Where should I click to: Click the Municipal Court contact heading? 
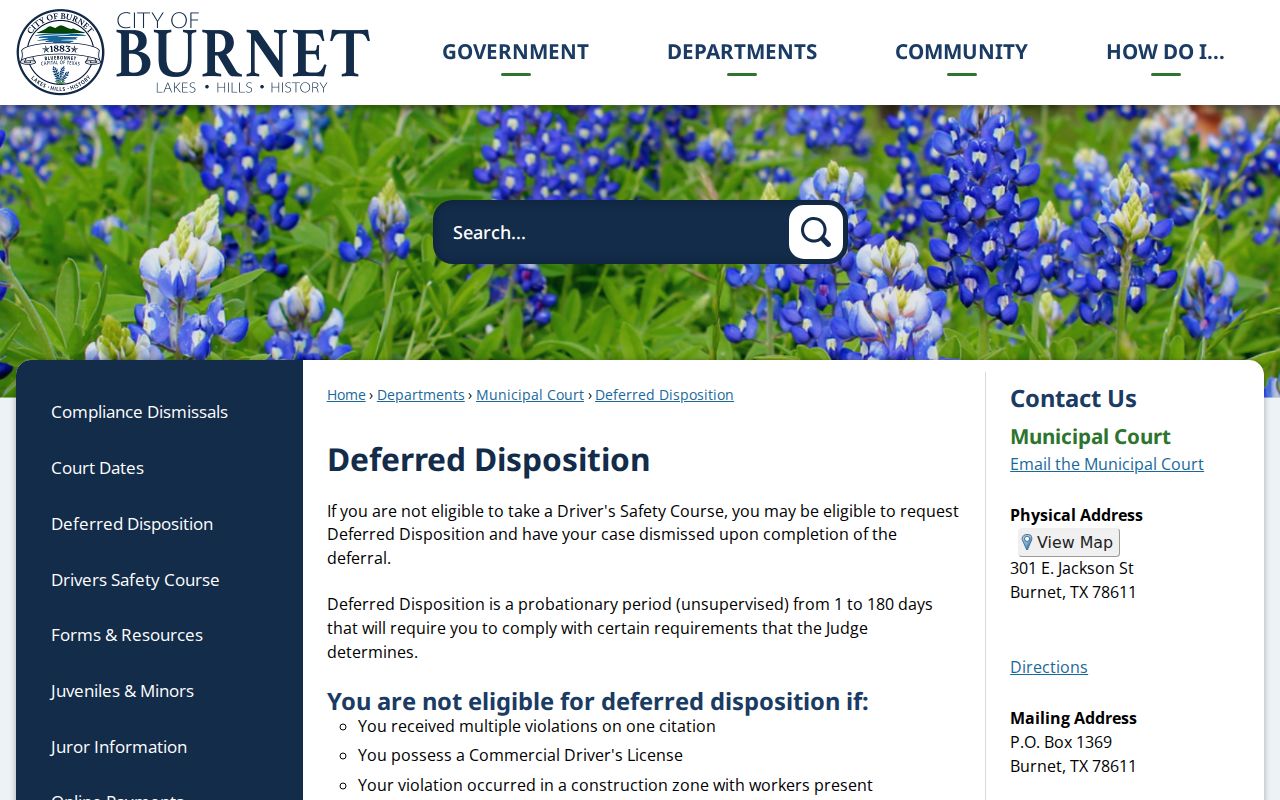[1090, 437]
